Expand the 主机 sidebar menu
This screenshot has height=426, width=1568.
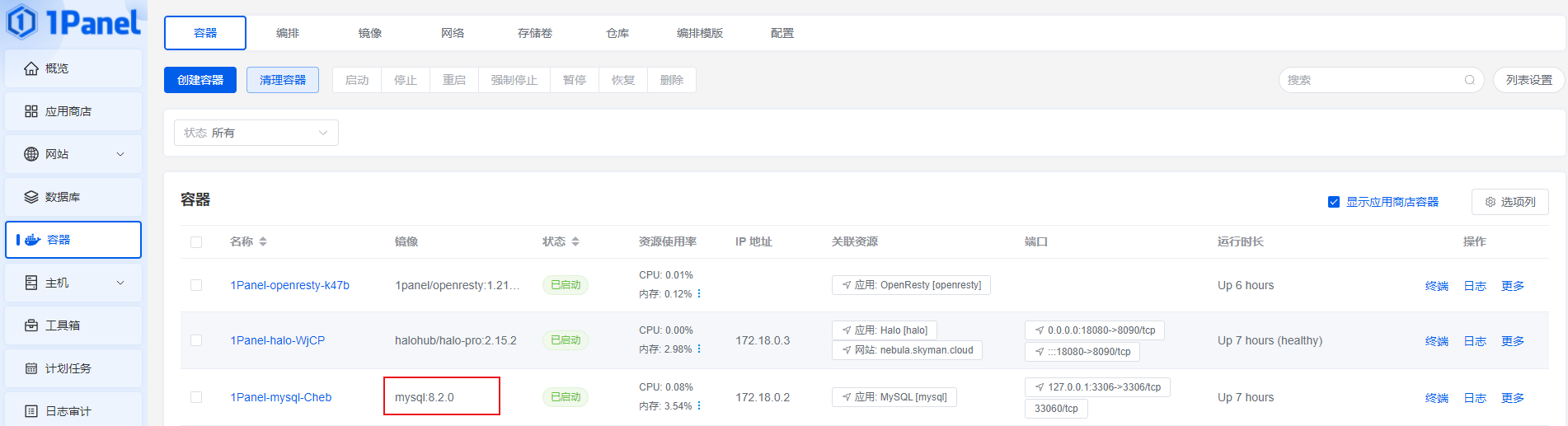(x=120, y=283)
